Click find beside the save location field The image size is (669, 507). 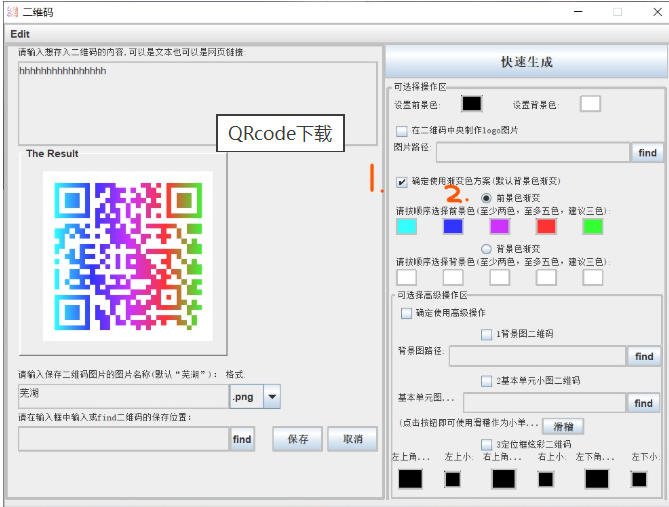[242, 439]
